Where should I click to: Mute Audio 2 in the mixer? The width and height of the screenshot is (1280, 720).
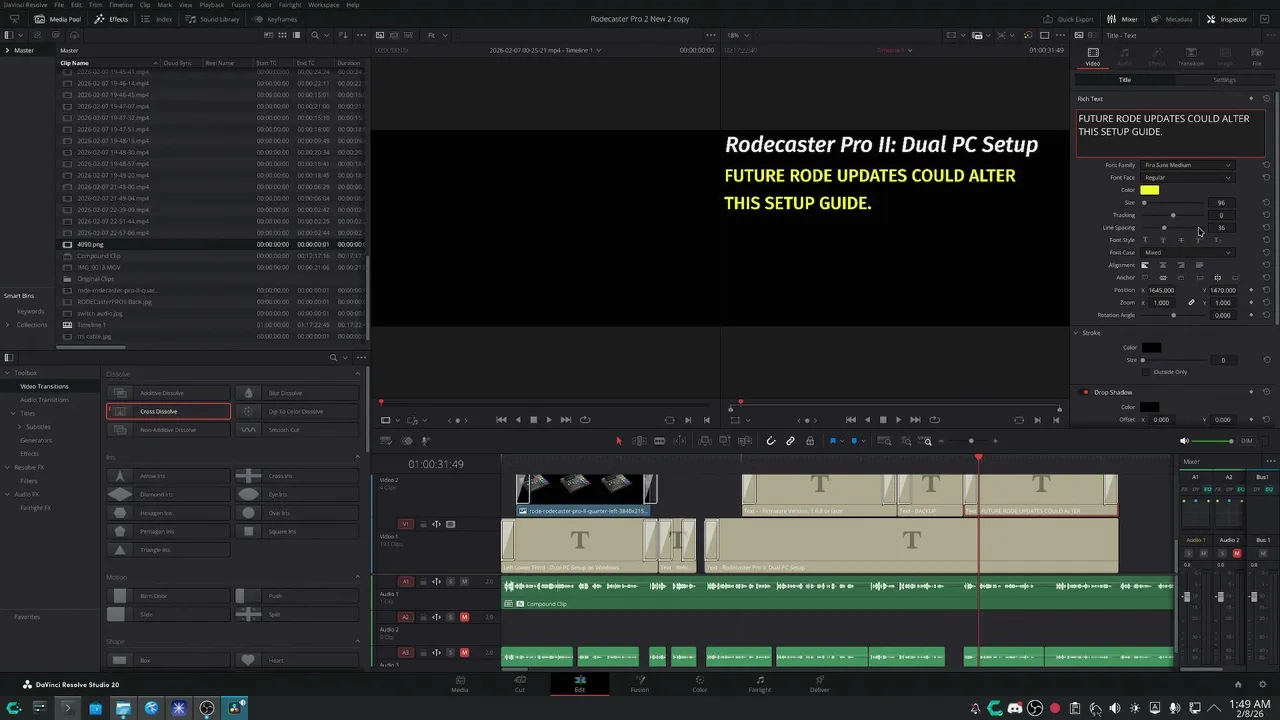pyautogui.click(x=1237, y=553)
